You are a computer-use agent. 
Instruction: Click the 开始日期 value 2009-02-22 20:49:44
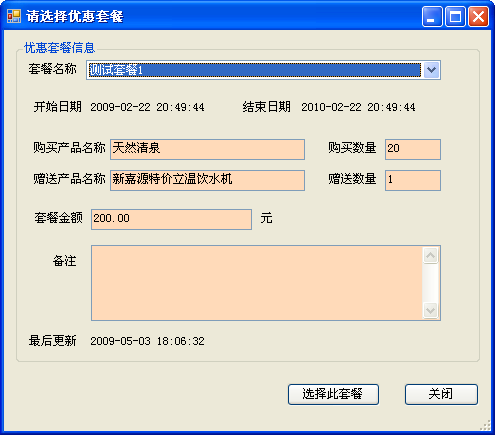tap(147, 107)
